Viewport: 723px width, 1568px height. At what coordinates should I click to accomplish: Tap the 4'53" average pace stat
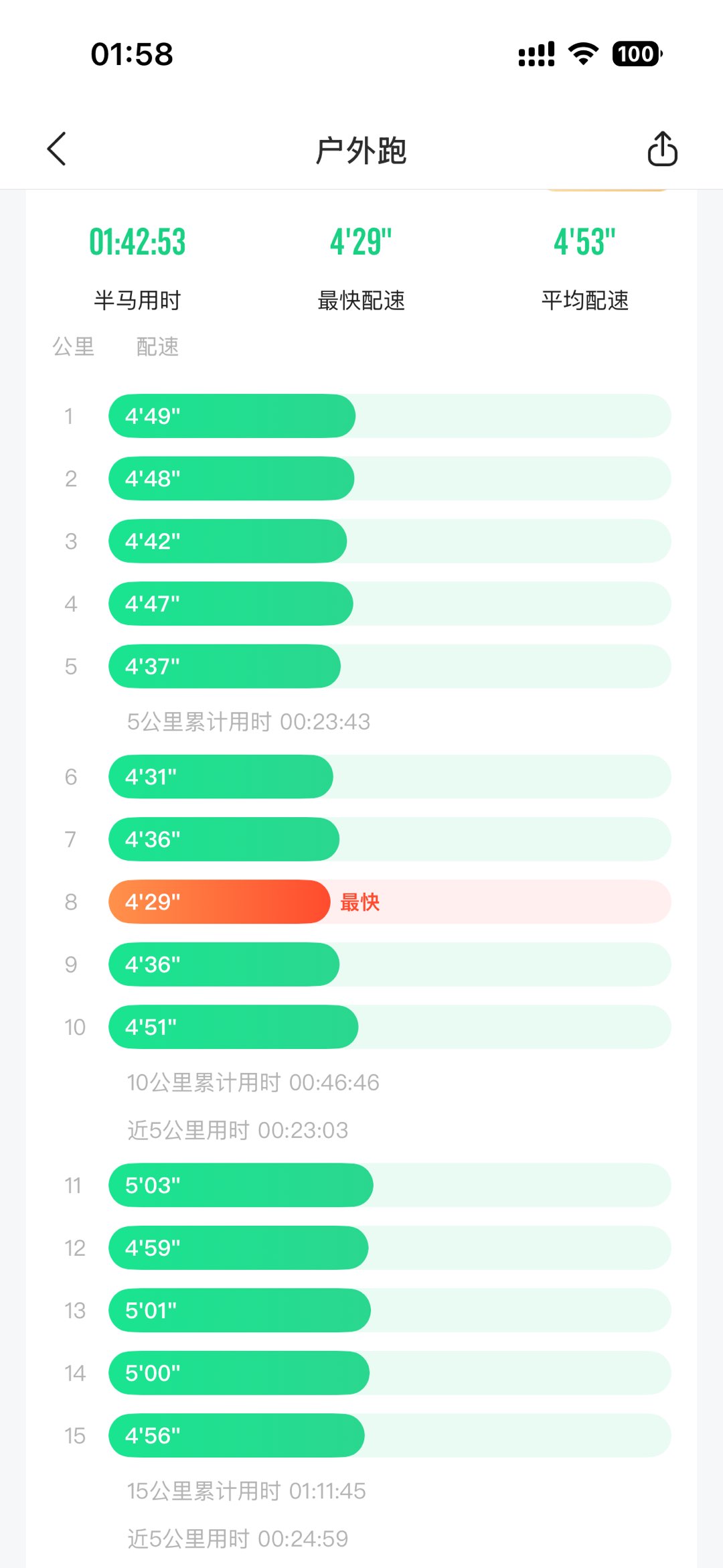coord(584,242)
